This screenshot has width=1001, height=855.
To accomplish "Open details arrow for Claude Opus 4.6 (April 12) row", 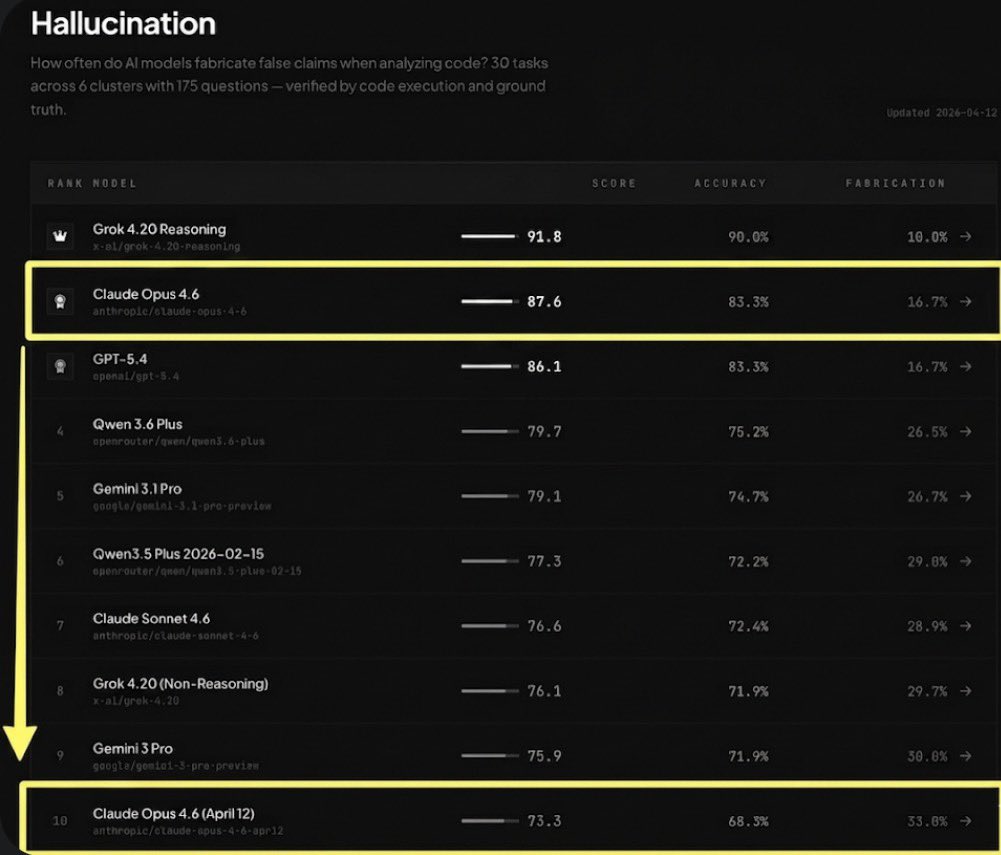I will click(965, 821).
